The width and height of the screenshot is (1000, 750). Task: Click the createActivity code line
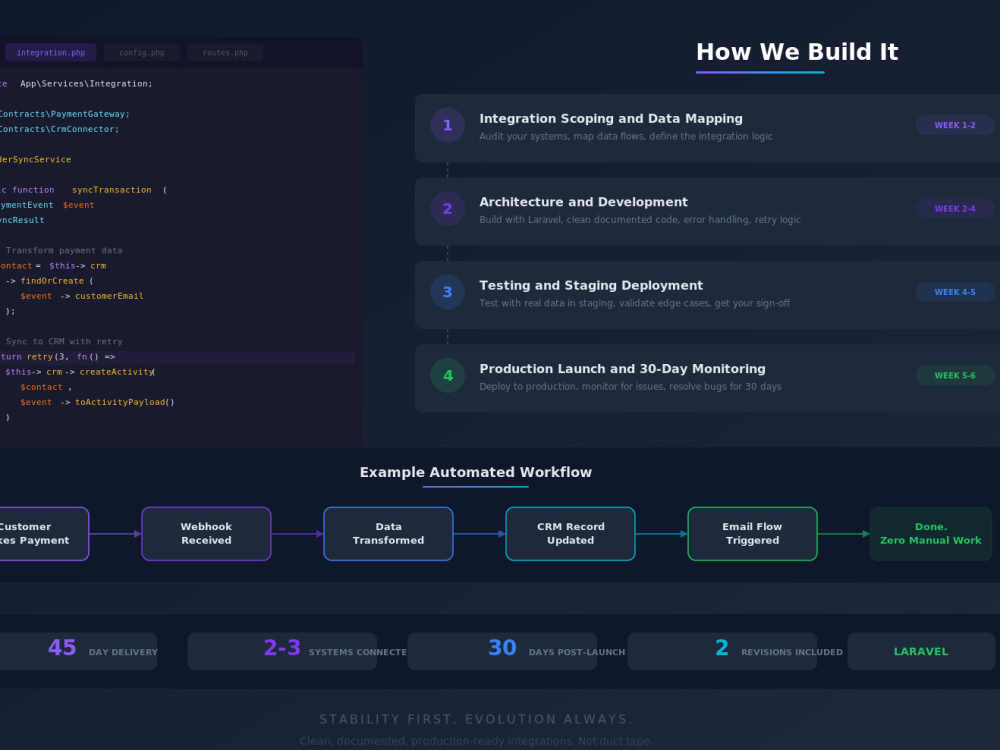[80, 372]
